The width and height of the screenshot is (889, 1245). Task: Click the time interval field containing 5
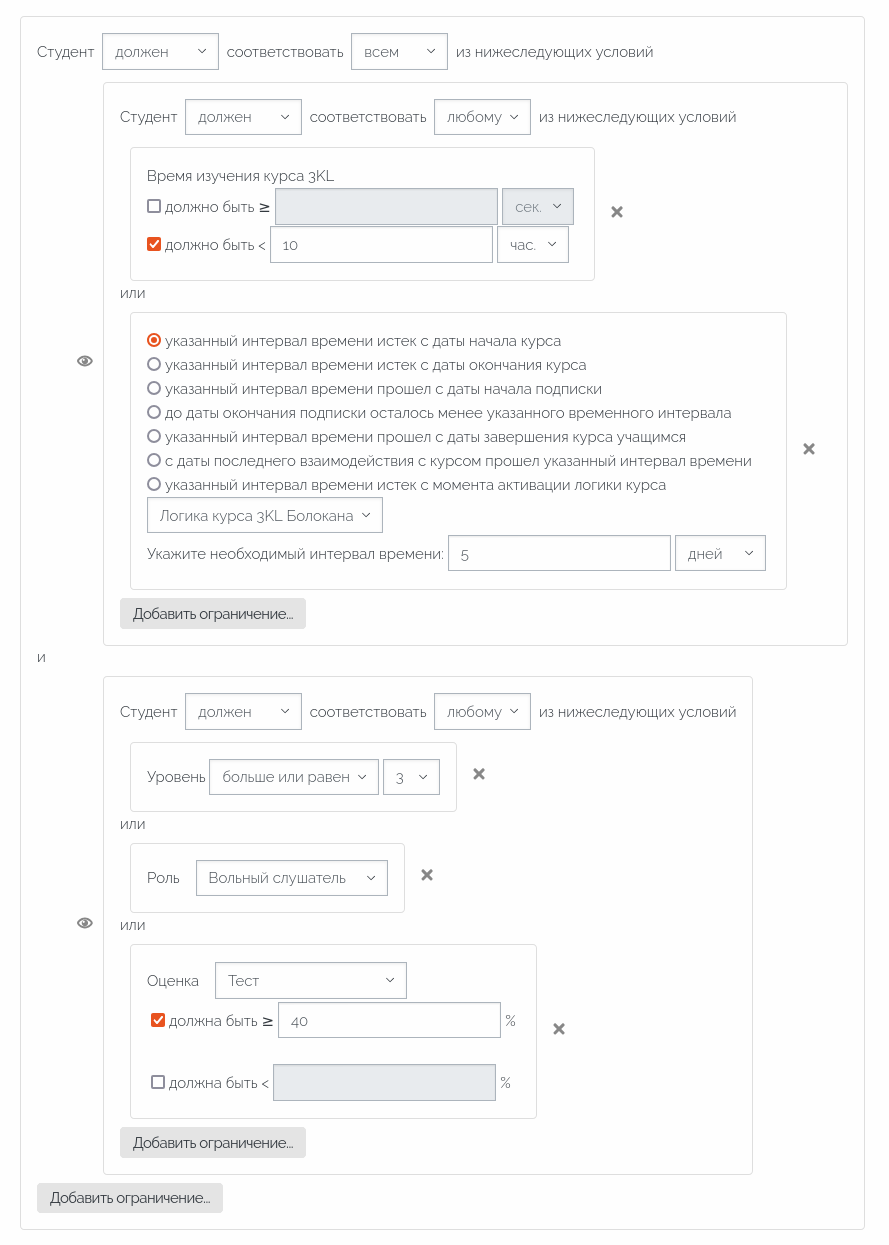[x=559, y=554]
